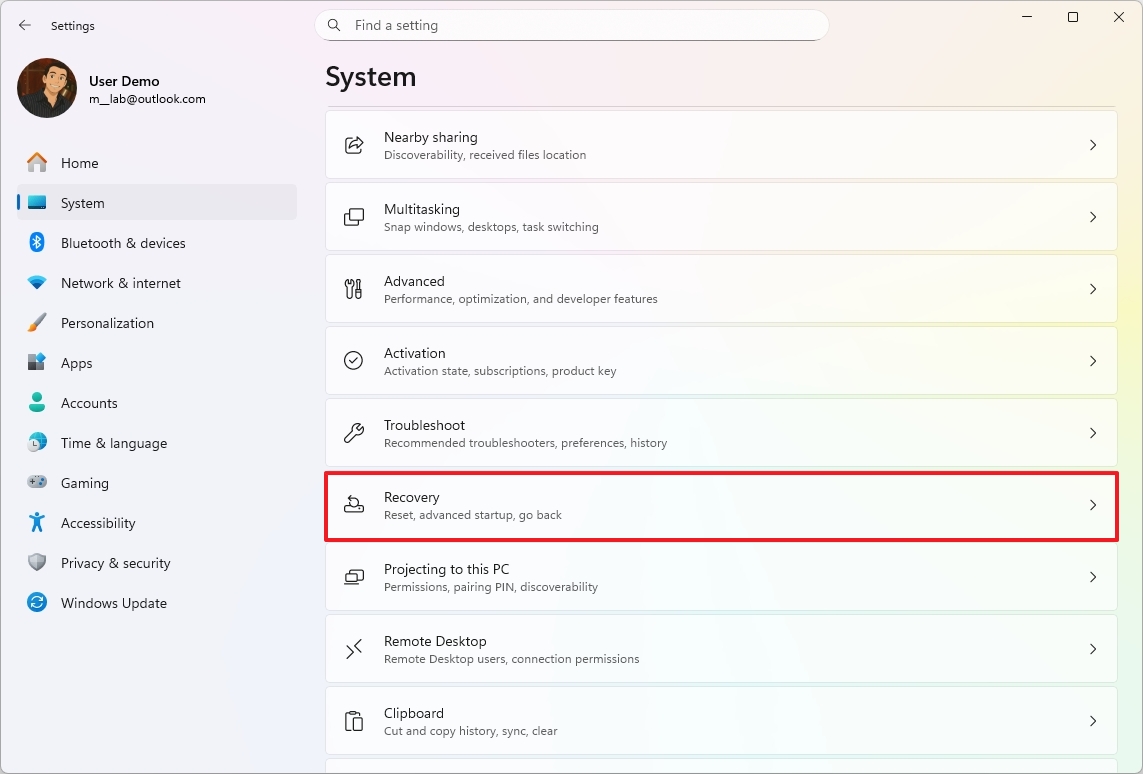Click the Find a setting search box

click(x=570, y=25)
